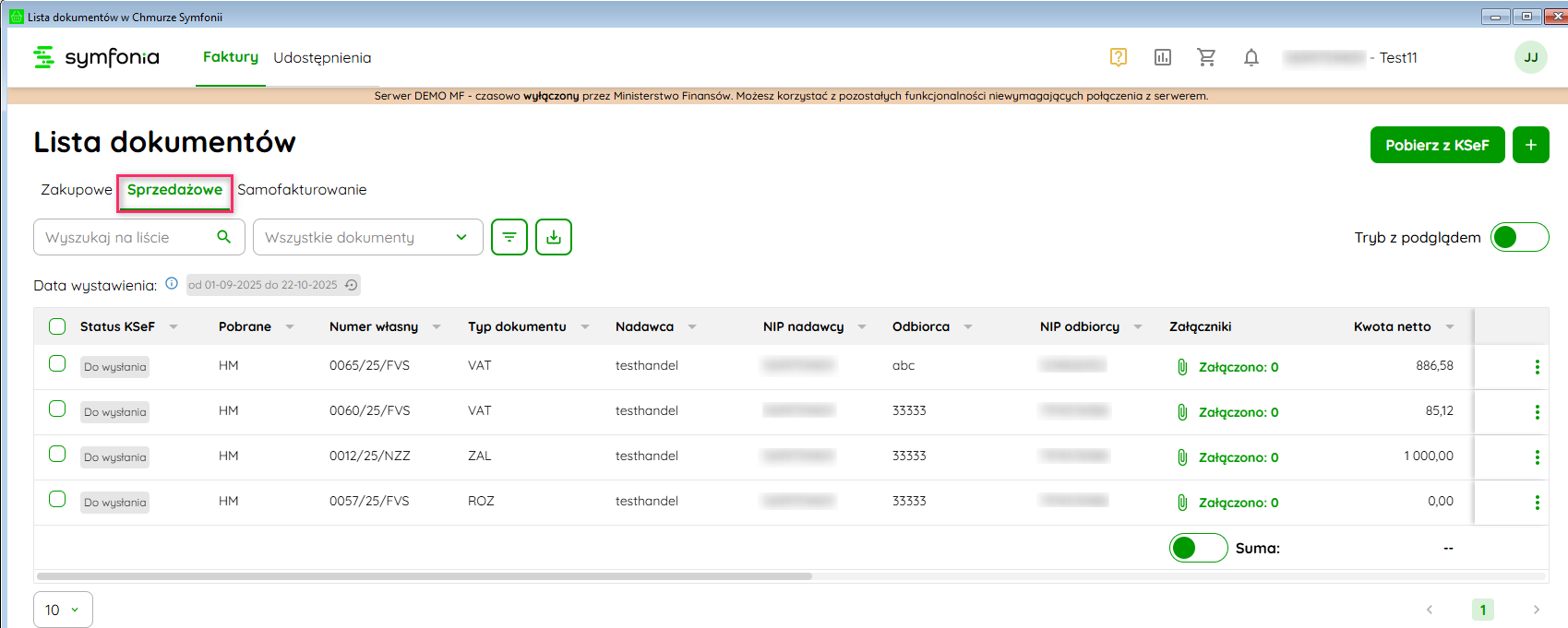Open the reports chart icon
1568x628 pixels.
pyautogui.click(x=1162, y=57)
